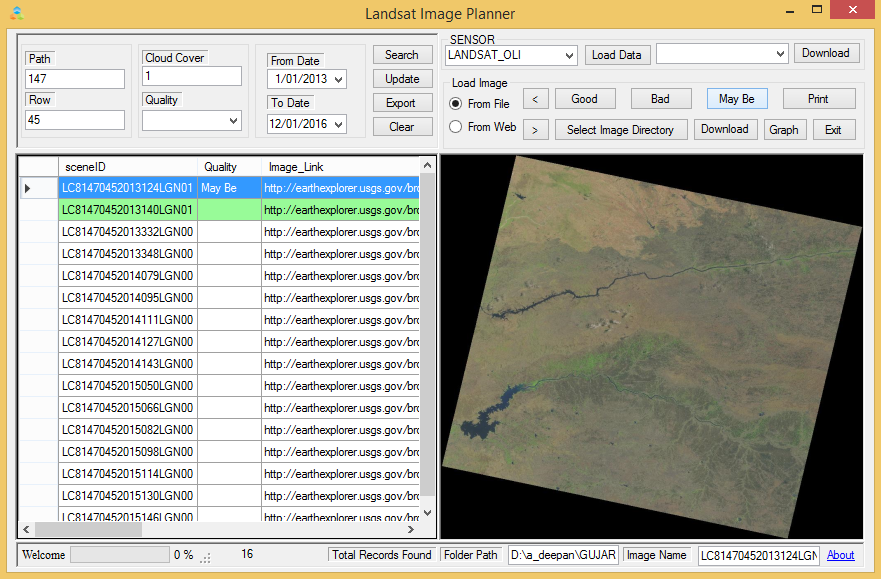The image size is (881, 579).
Task: Click the previous image arrow button
Action: click(x=536, y=99)
